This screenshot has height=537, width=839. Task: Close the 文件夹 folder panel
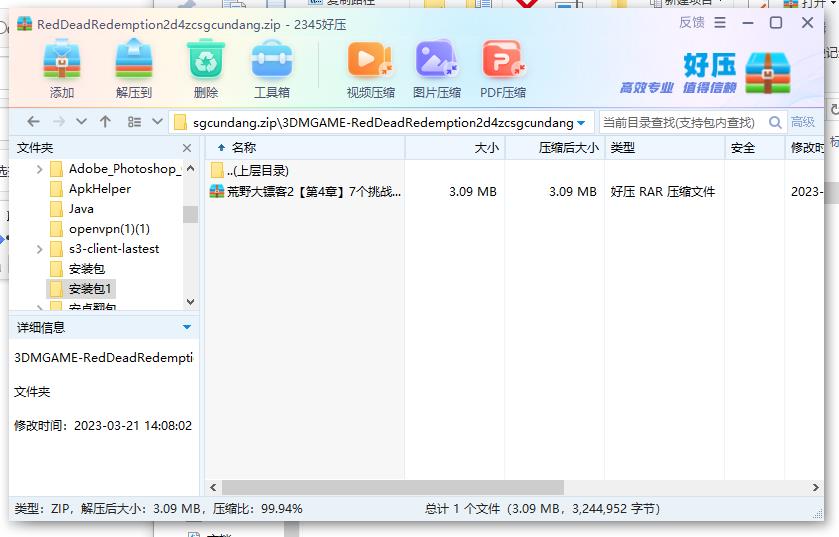(x=187, y=148)
